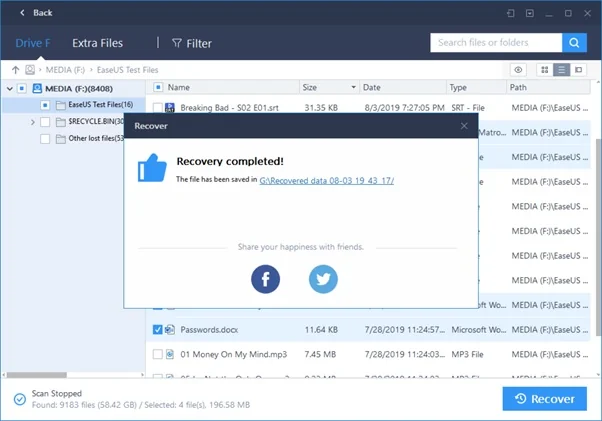The height and width of the screenshot is (421, 602).
Task: Open the Filter options
Action: (191, 43)
